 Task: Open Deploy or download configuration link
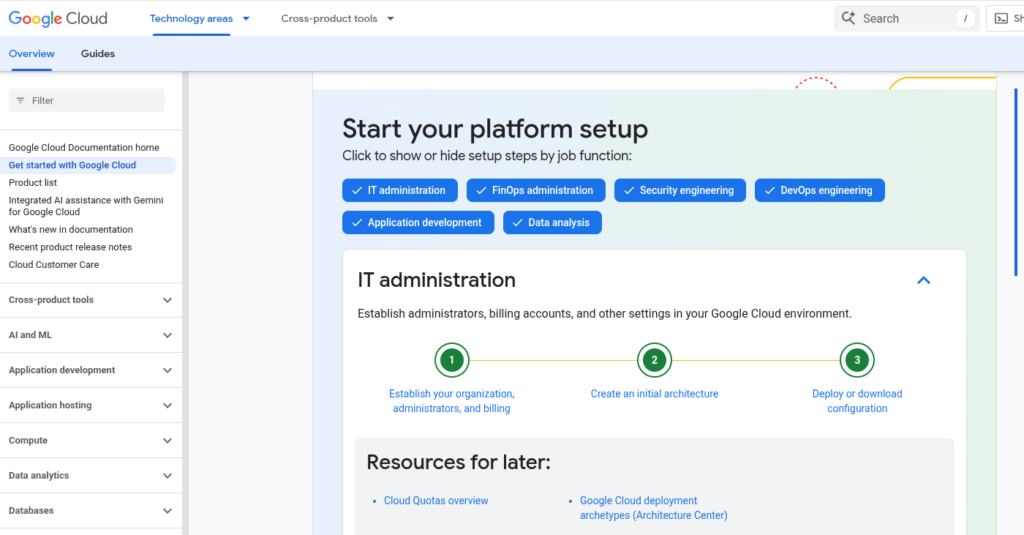857,401
